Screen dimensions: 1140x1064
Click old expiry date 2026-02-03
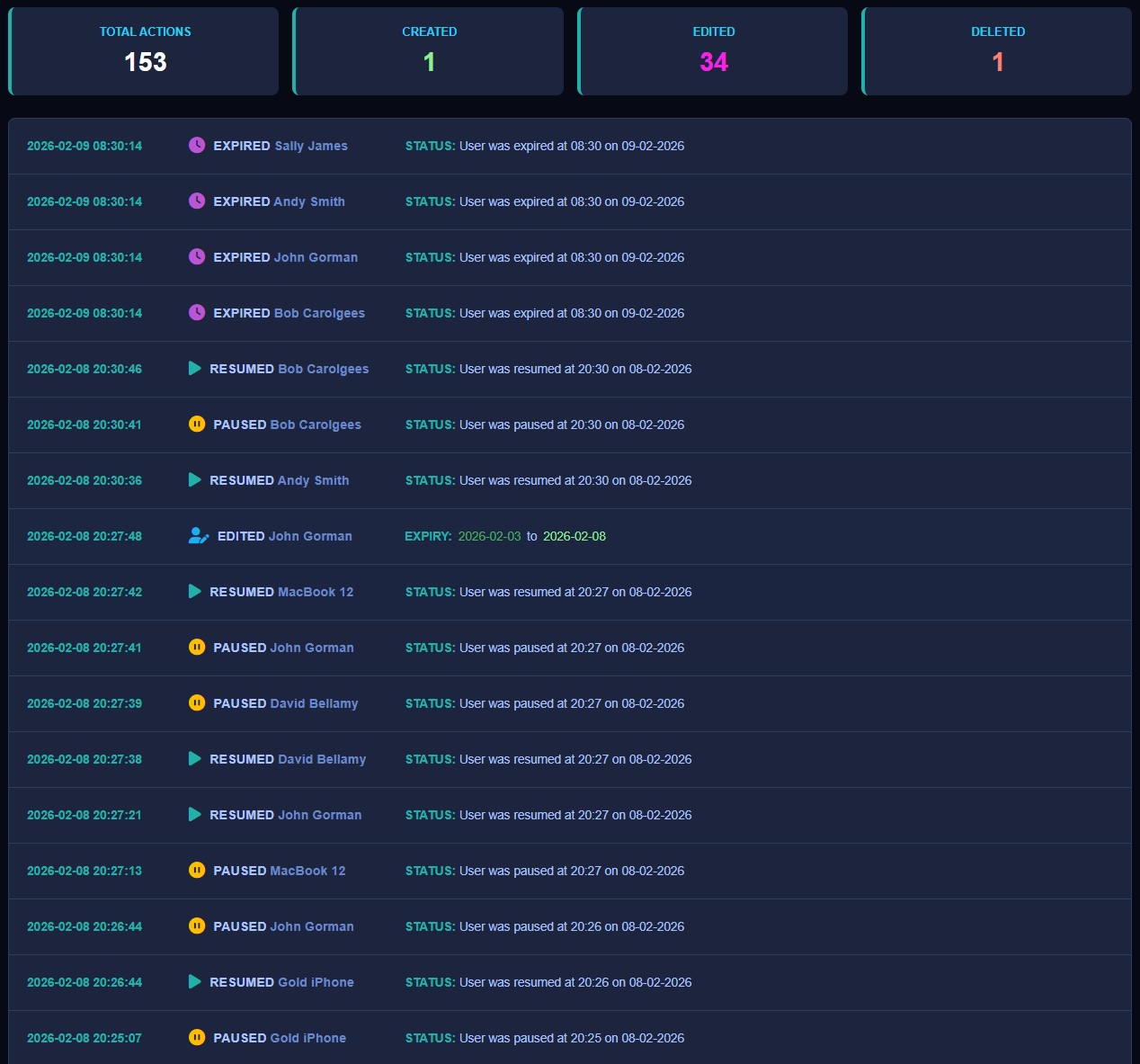[x=489, y=536]
